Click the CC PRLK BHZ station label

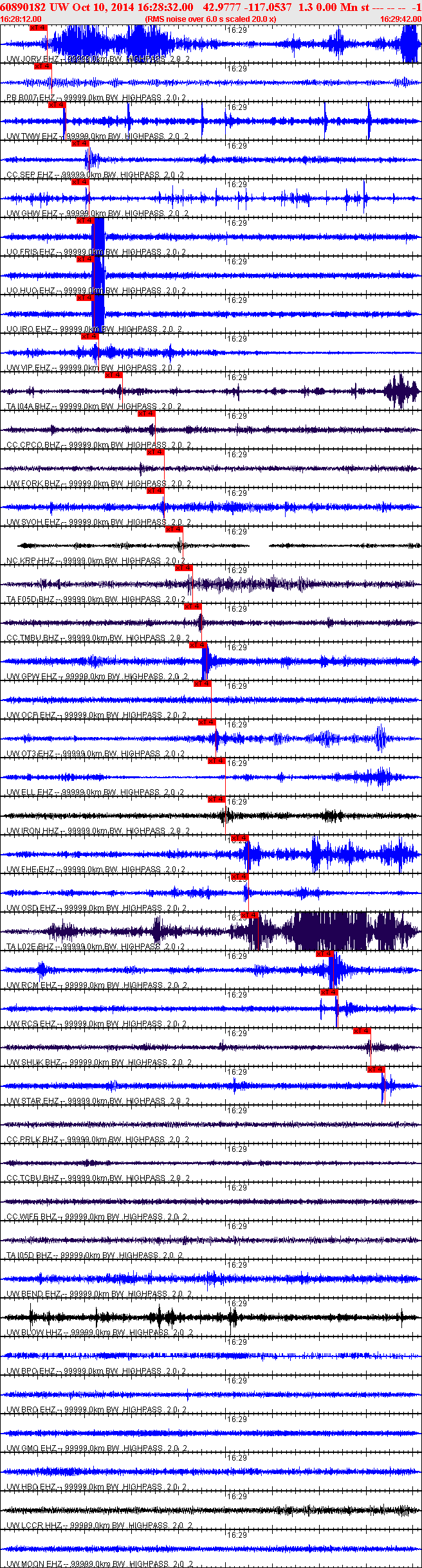[32, 1140]
